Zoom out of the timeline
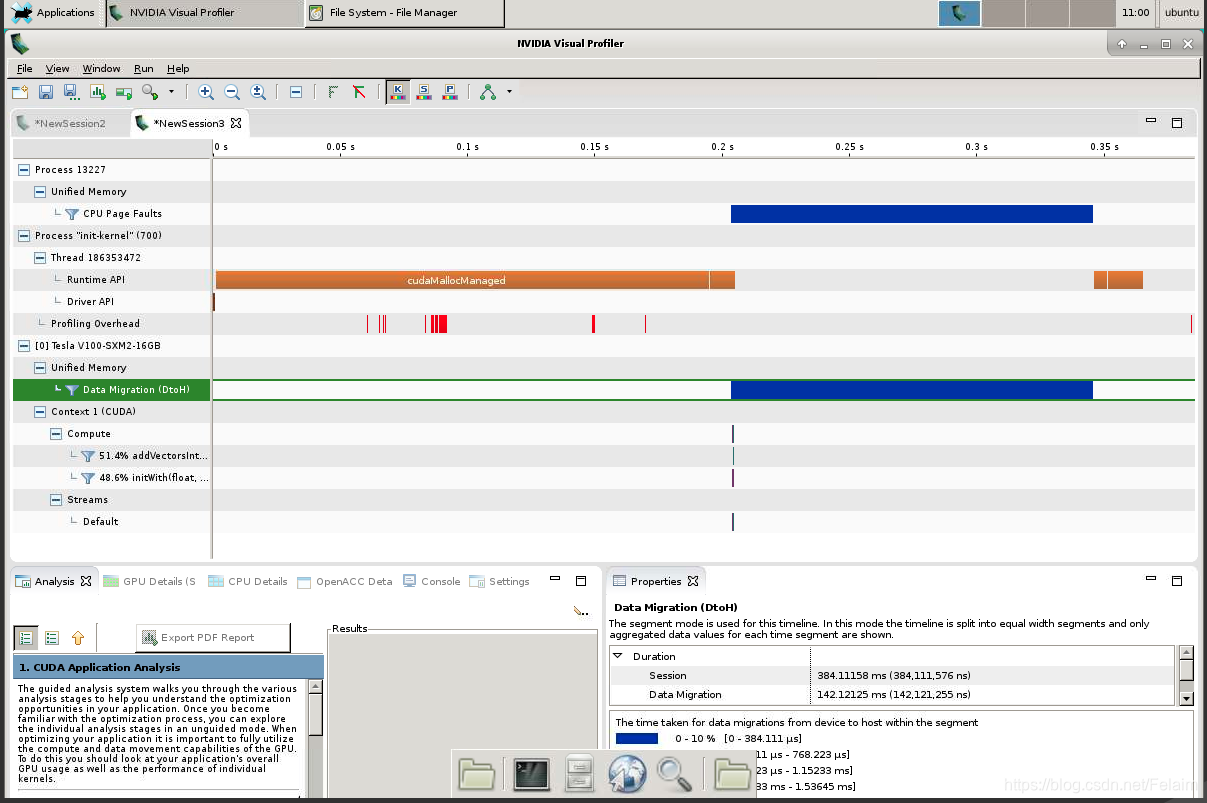The width and height of the screenshot is (1207, 803). coord(232,92)
